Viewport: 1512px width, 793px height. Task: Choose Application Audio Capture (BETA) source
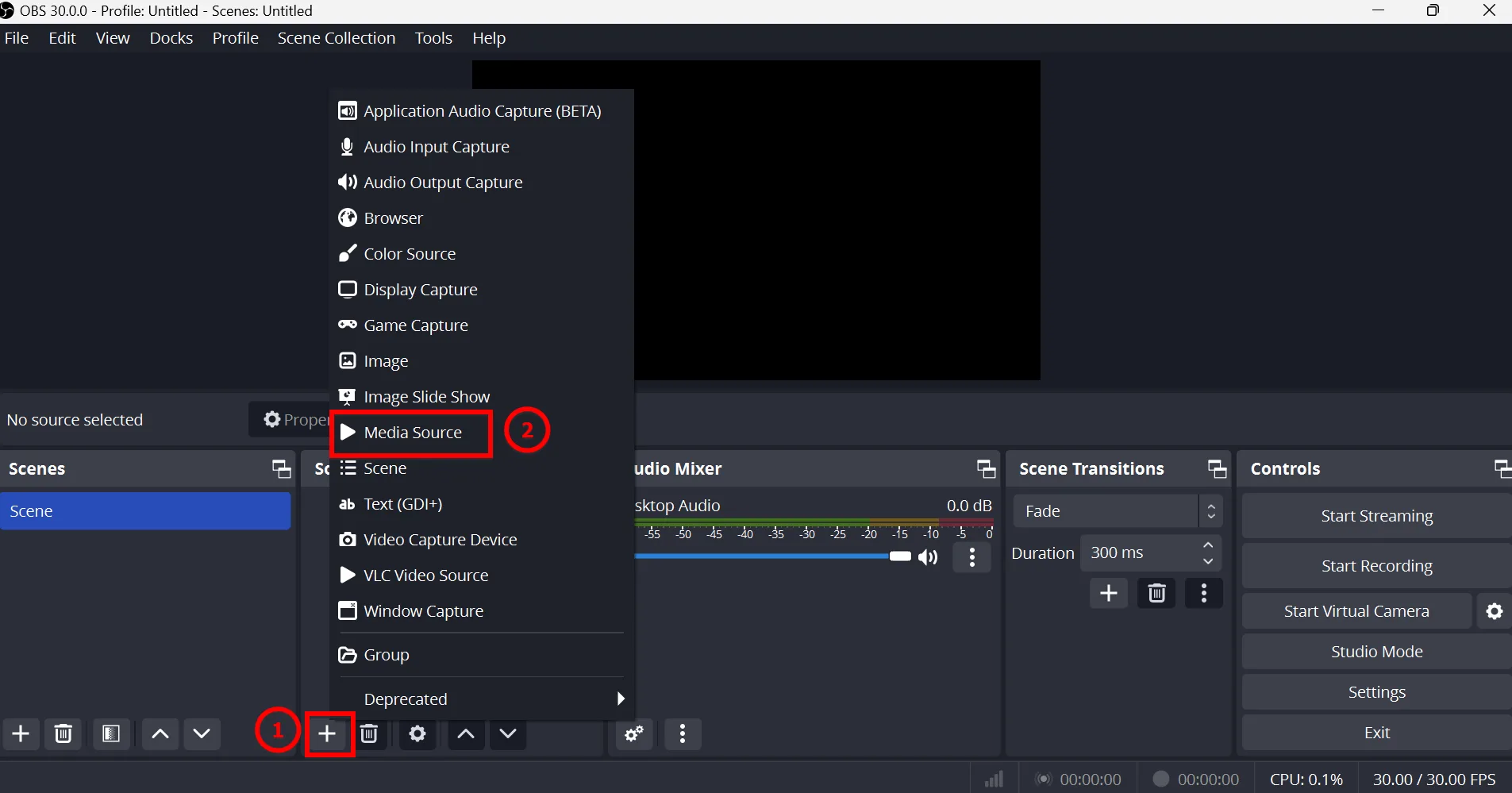(482, 111)
